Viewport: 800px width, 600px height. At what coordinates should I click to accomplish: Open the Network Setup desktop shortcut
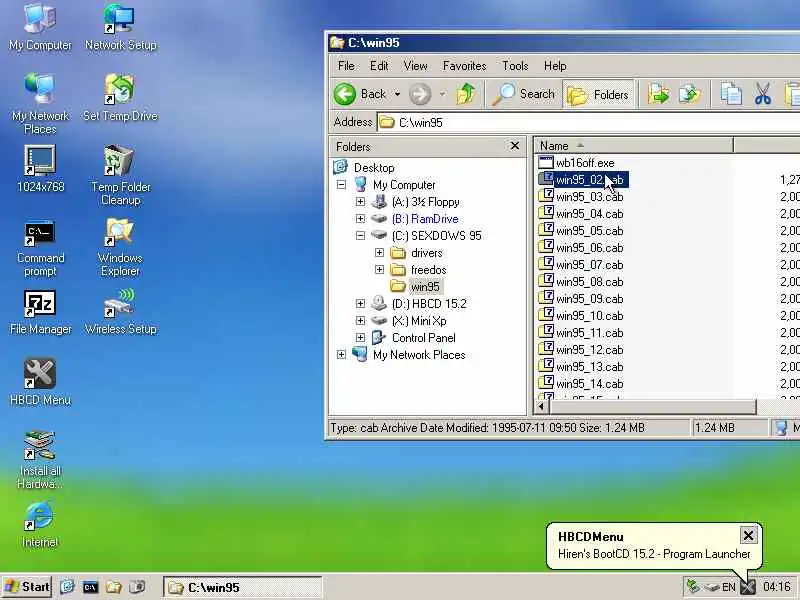[120, 27]
